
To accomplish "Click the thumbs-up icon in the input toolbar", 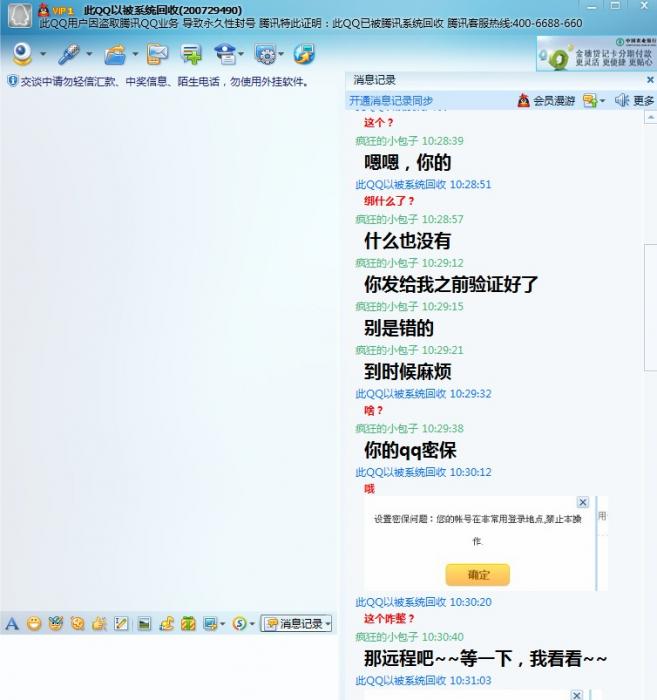I will click(x=100, y=623).
